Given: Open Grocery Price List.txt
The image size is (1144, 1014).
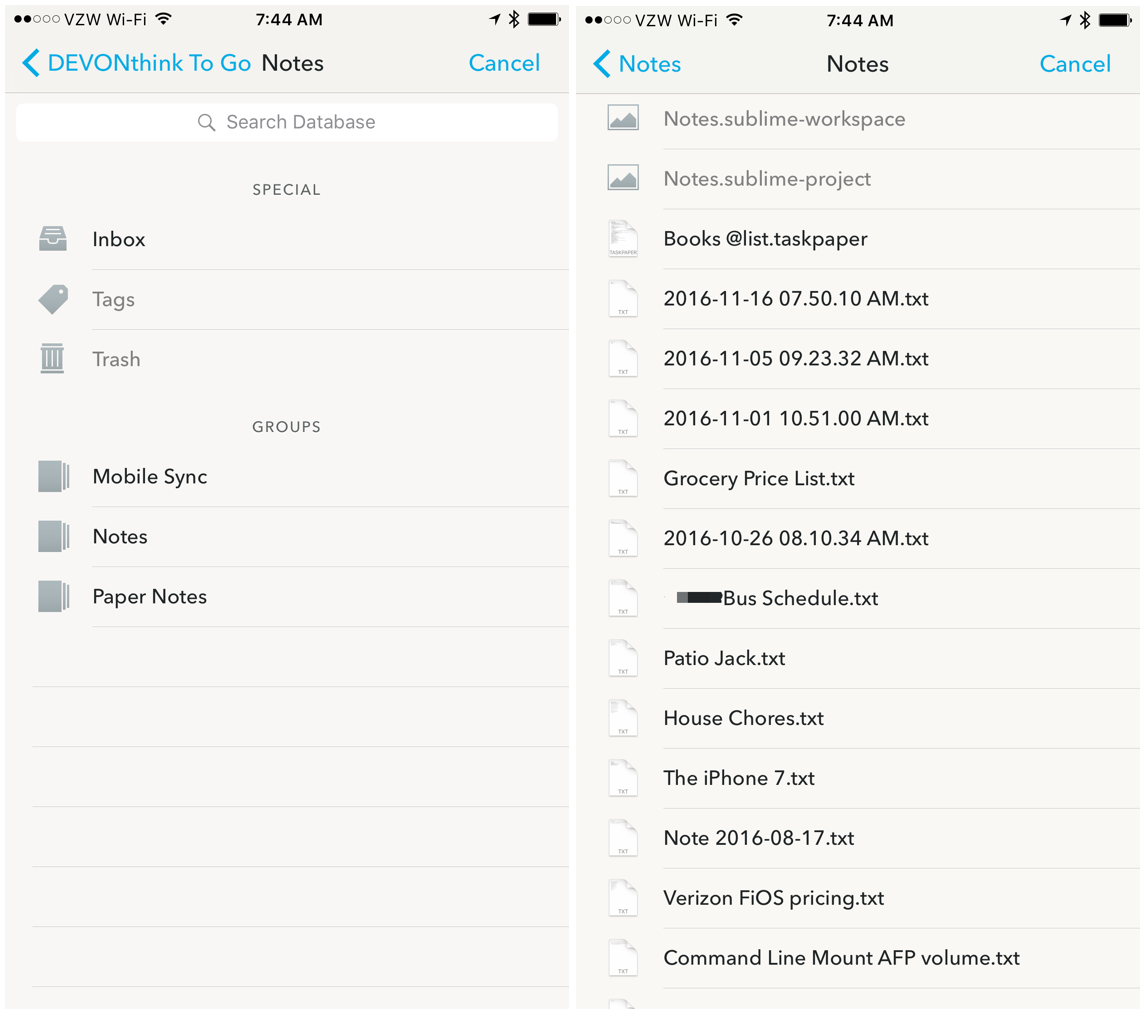Looking at the screenshot, I should (858, 478).
